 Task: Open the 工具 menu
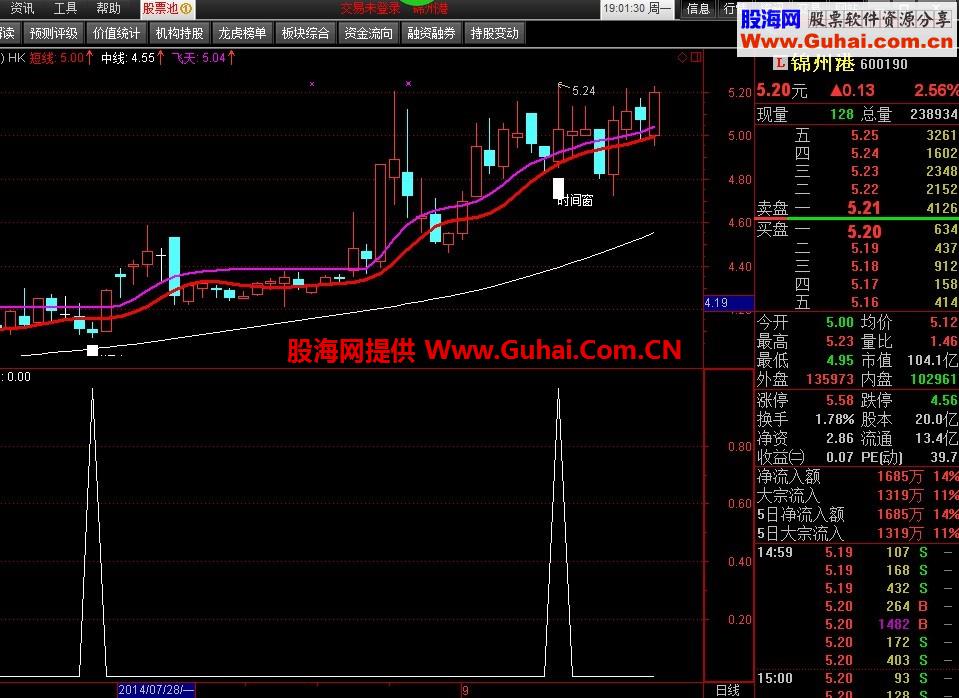65,8
